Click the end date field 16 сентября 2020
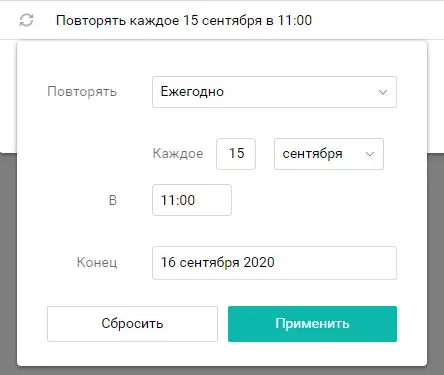Screen dimensions: 444x375 coord(274,263)
